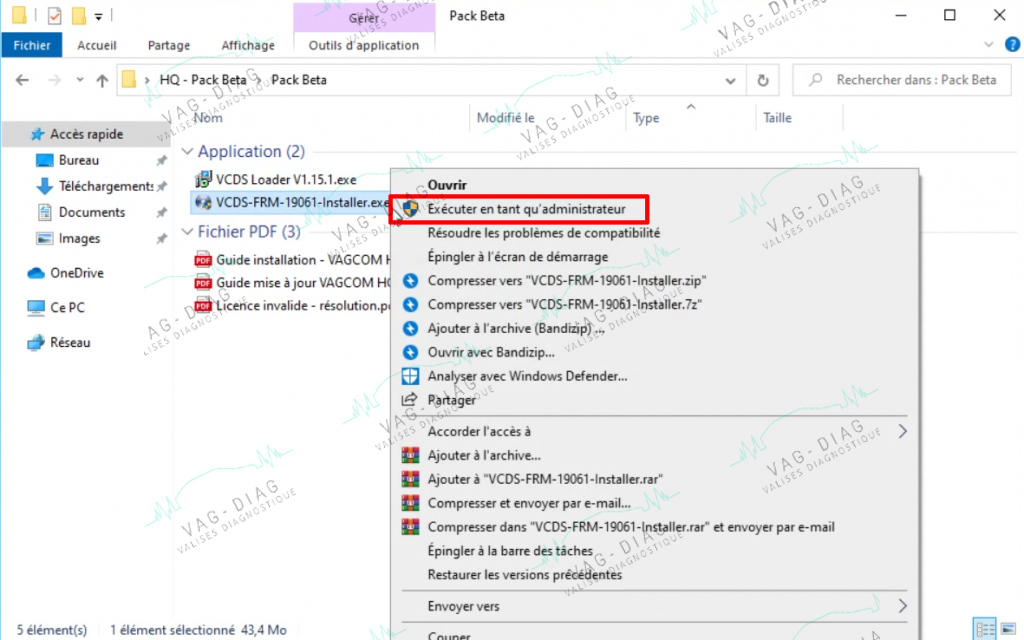This screenshot has width=1024, height=640.
Task: Go up one folder level arrow
Action: tap(102, 80)
